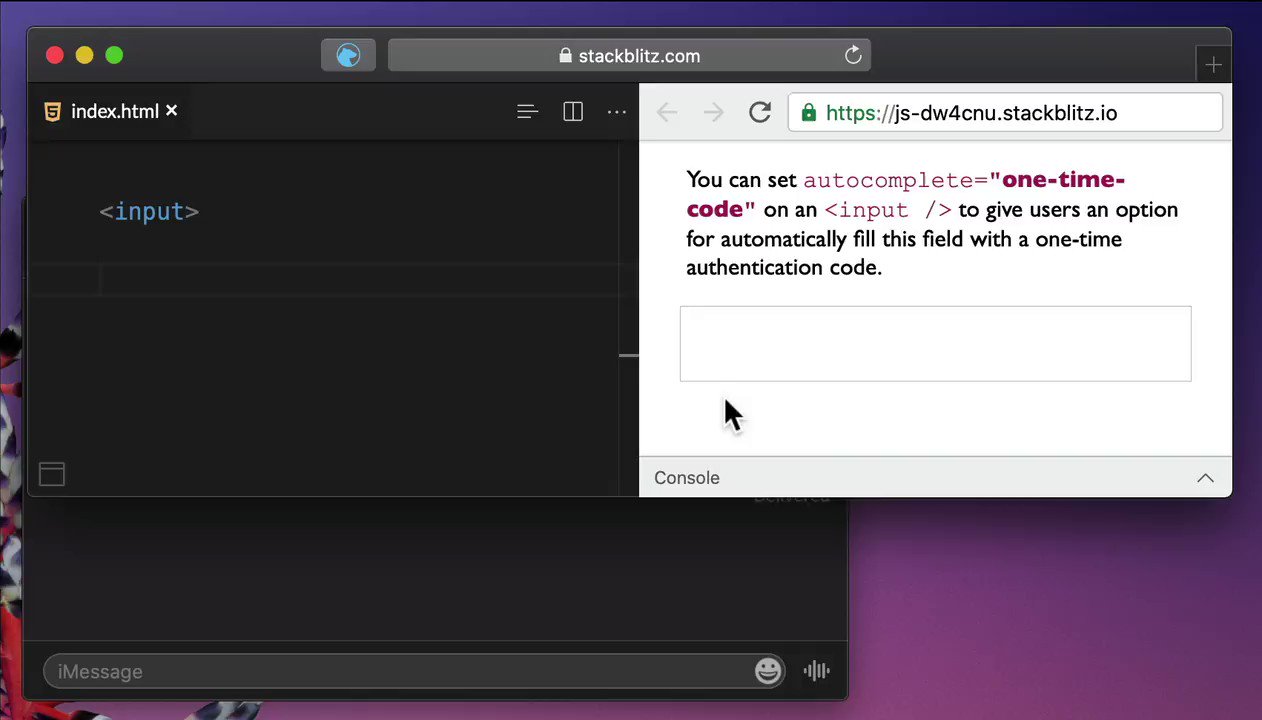1262x720 pixels.
Task: Start a voice message with the waveform icon
Action: (x=816, y=671)
